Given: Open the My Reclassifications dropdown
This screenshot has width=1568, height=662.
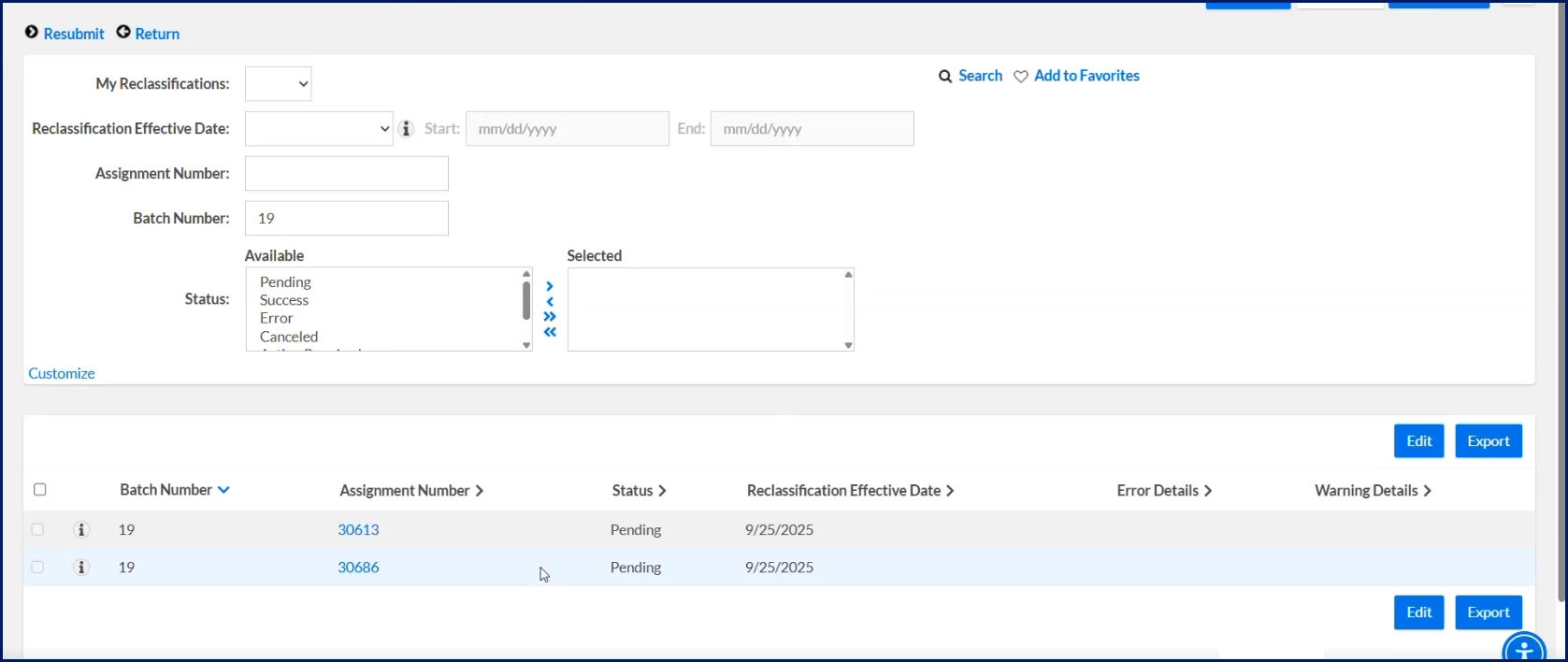Looking at the screenshot, I should pos(278,83).
